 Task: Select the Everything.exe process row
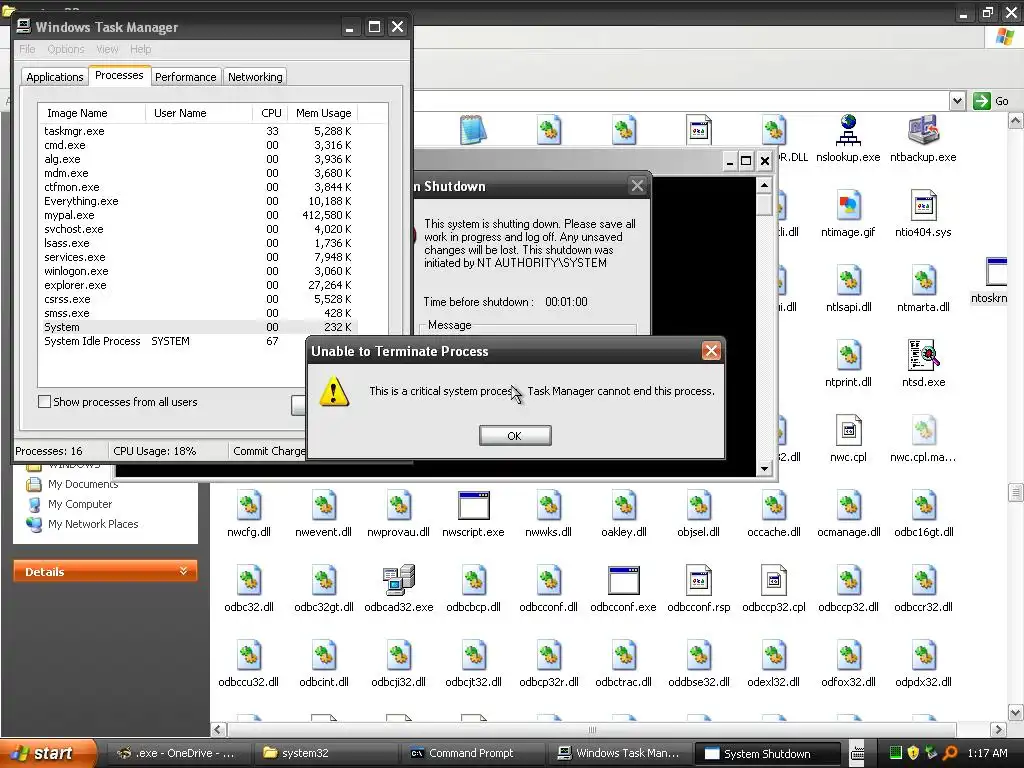point(198,201)
